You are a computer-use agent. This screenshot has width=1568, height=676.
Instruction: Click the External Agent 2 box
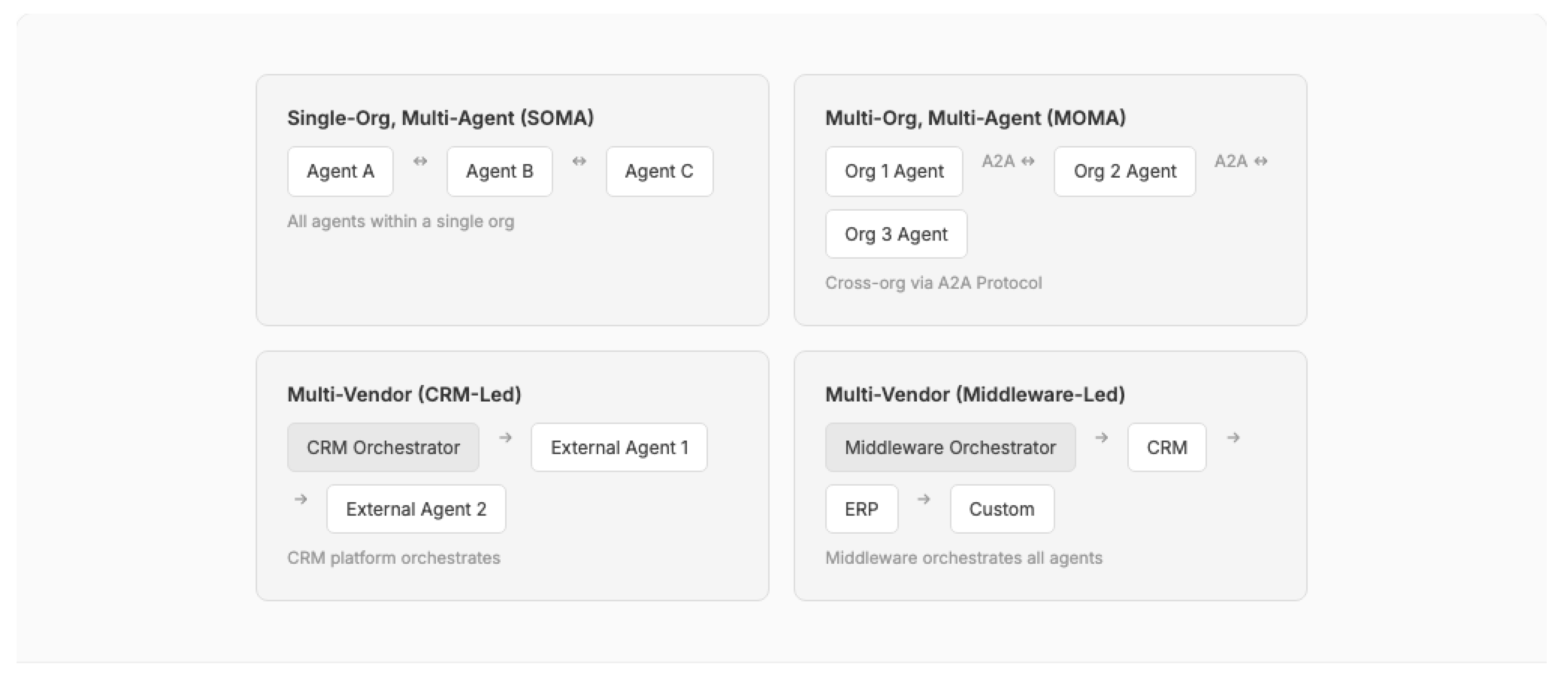click(416, 509)
